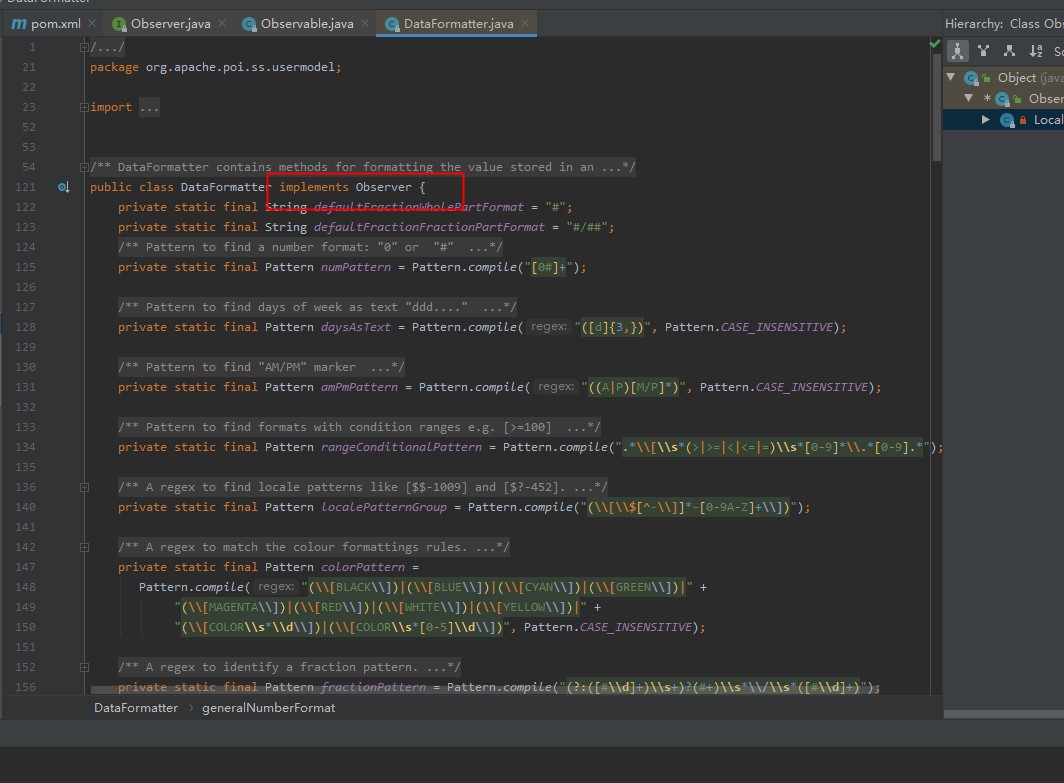The width and height of the screenshot is (1064, 783).
Task: Click the interface icon on the Observer.java tab
Action: (x=119, y=24)
